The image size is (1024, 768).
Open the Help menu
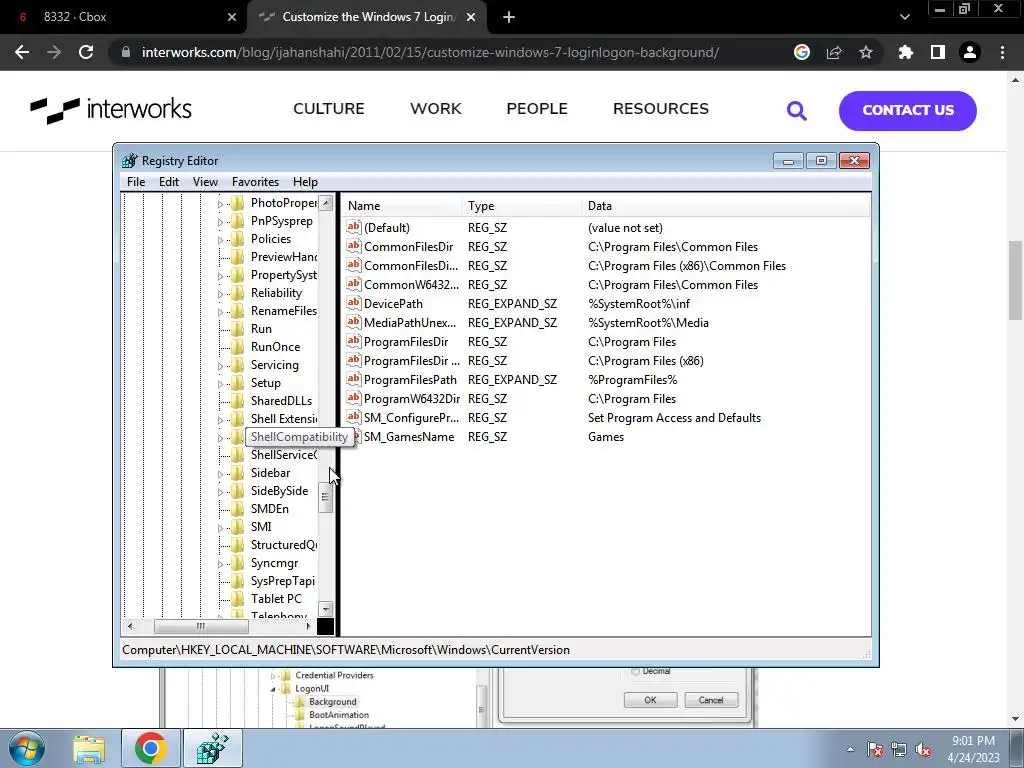pos(305,182)
